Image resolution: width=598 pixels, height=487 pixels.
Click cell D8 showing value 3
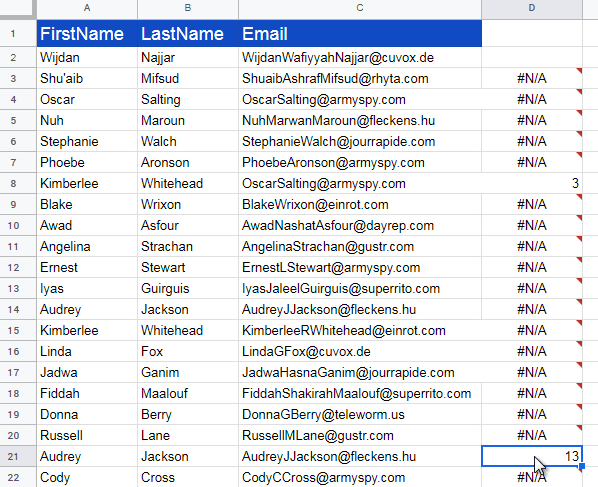(532, 183)
